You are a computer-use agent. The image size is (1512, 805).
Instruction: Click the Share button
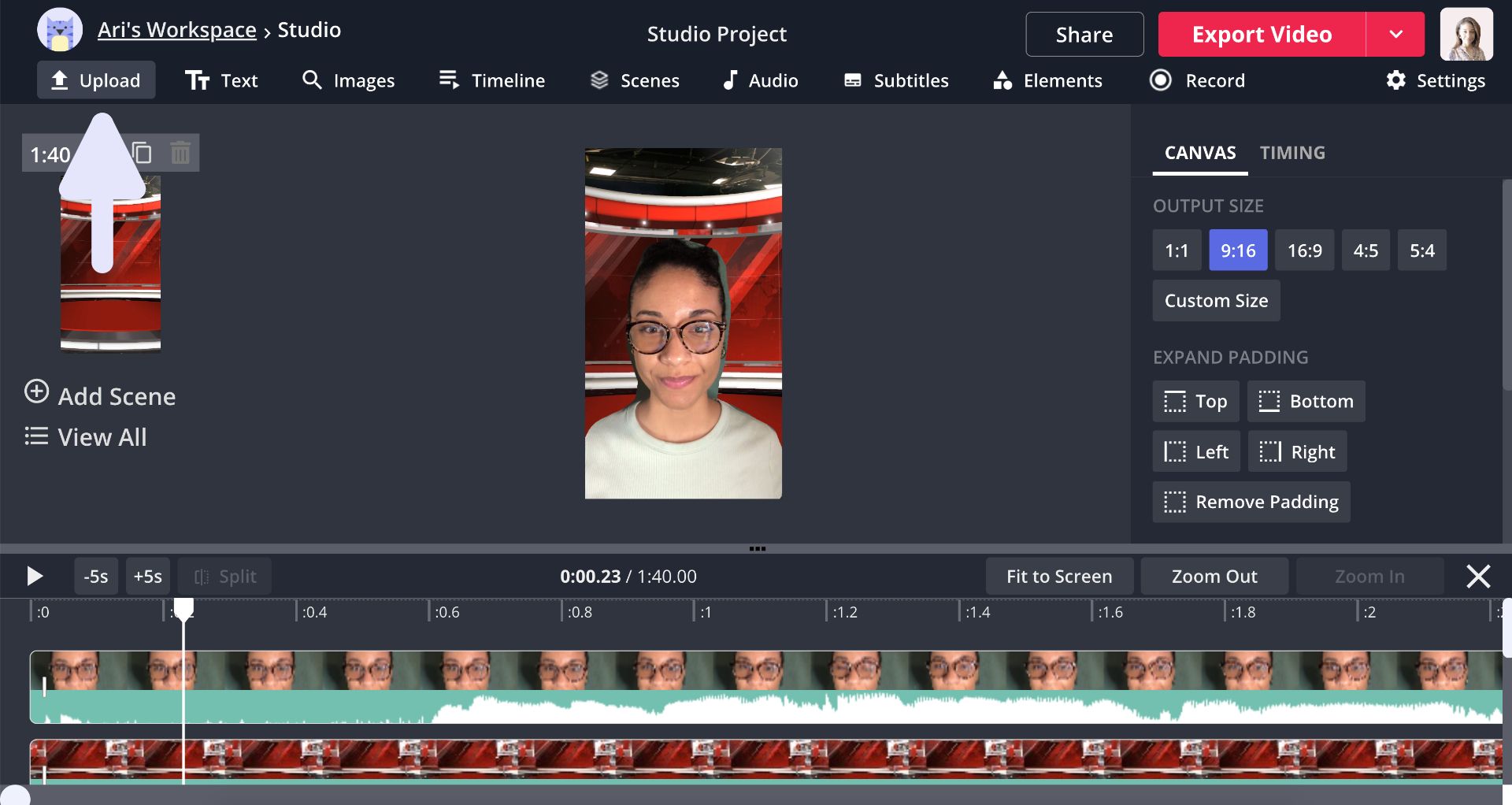(1084, 35)
